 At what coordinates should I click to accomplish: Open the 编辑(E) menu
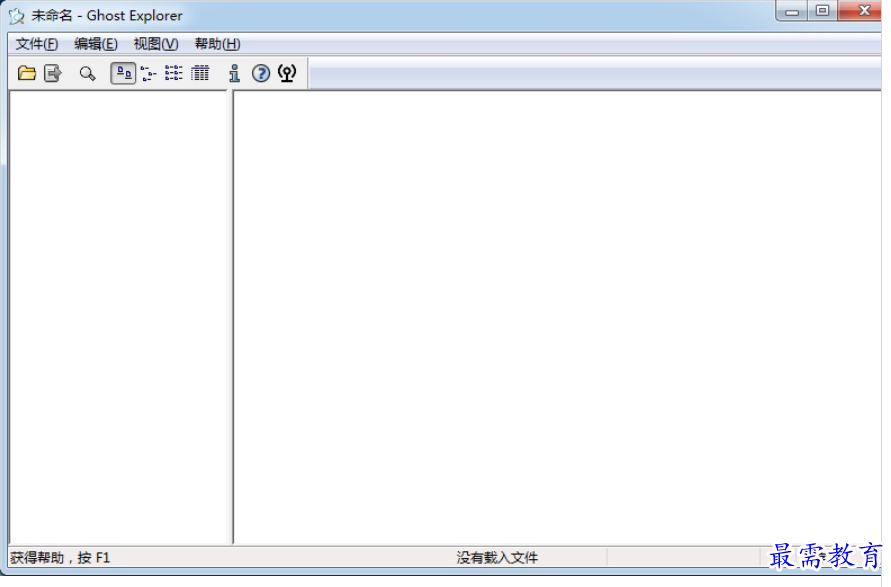point(95,44)
